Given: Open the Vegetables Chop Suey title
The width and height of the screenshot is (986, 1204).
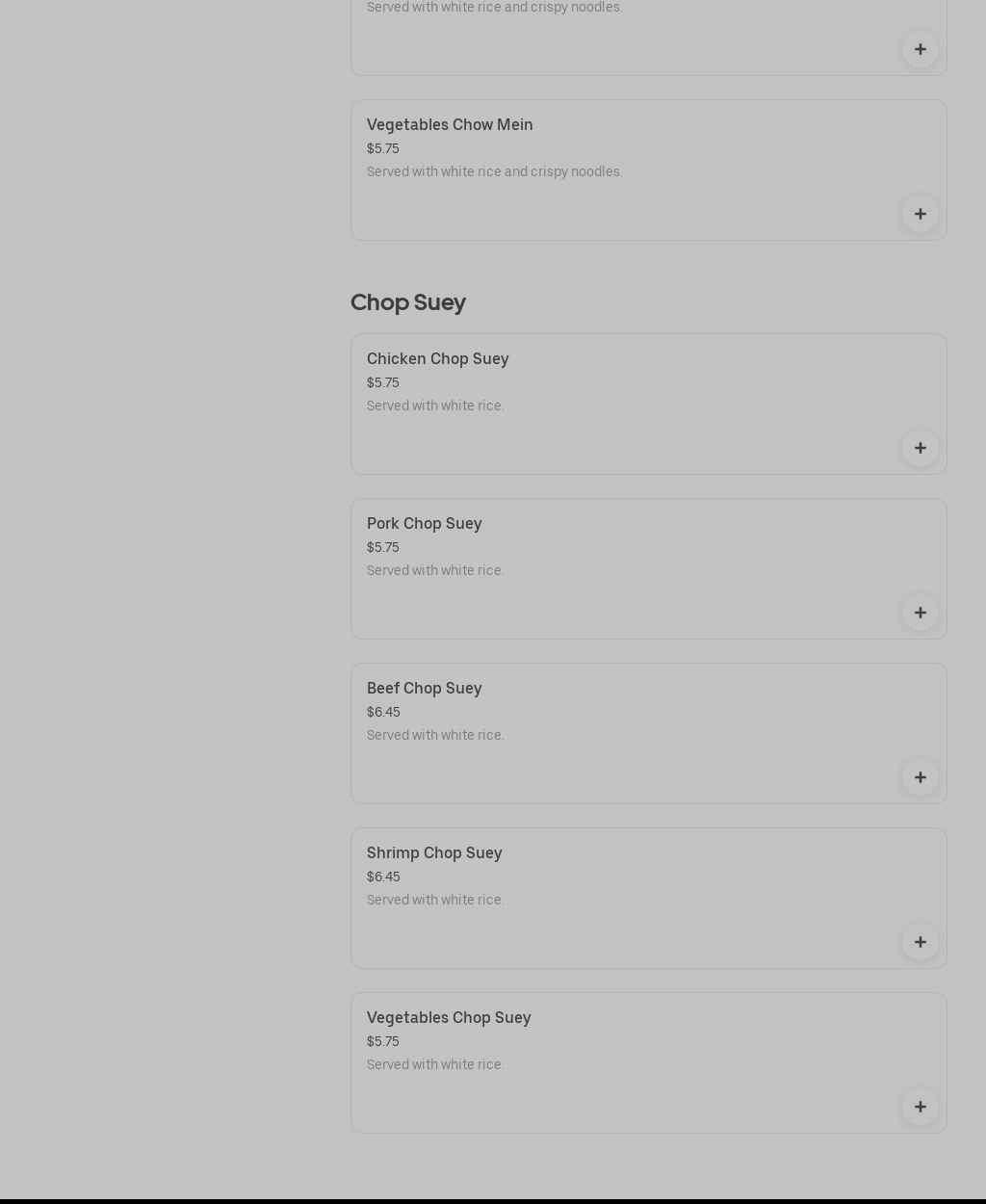Looking at the screenshot, I should coord(449,1017).
